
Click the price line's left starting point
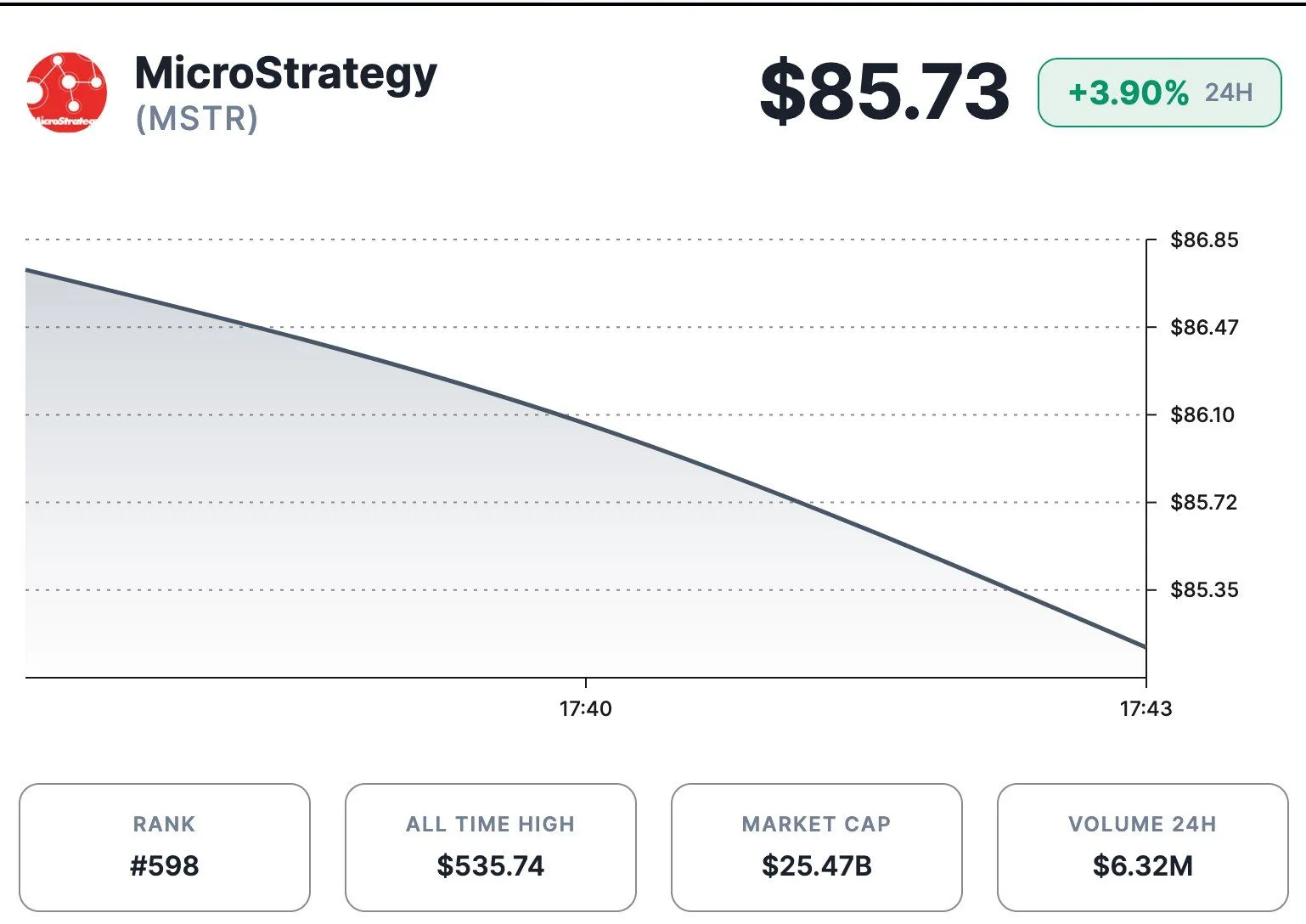coord(27,270)
